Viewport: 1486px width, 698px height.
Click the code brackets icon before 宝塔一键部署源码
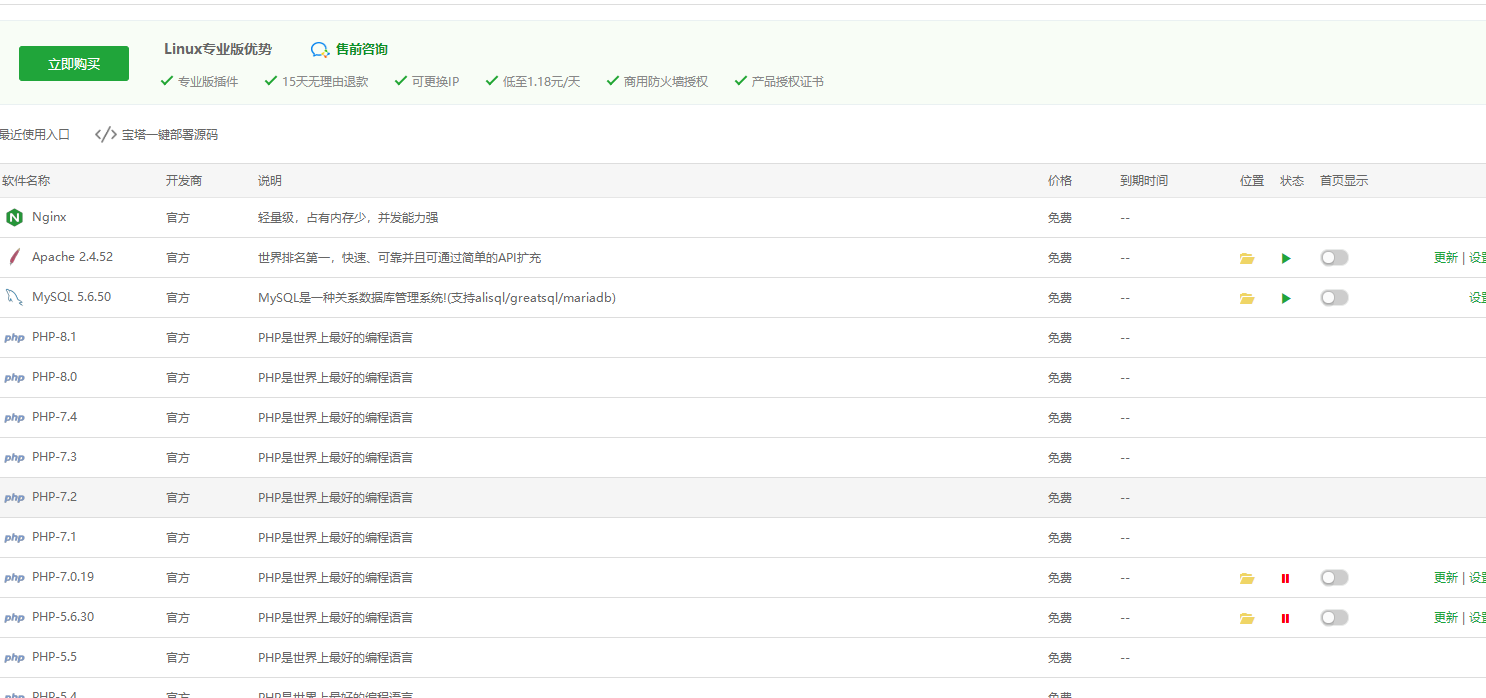pyautogui.click(x=106, y=134)
